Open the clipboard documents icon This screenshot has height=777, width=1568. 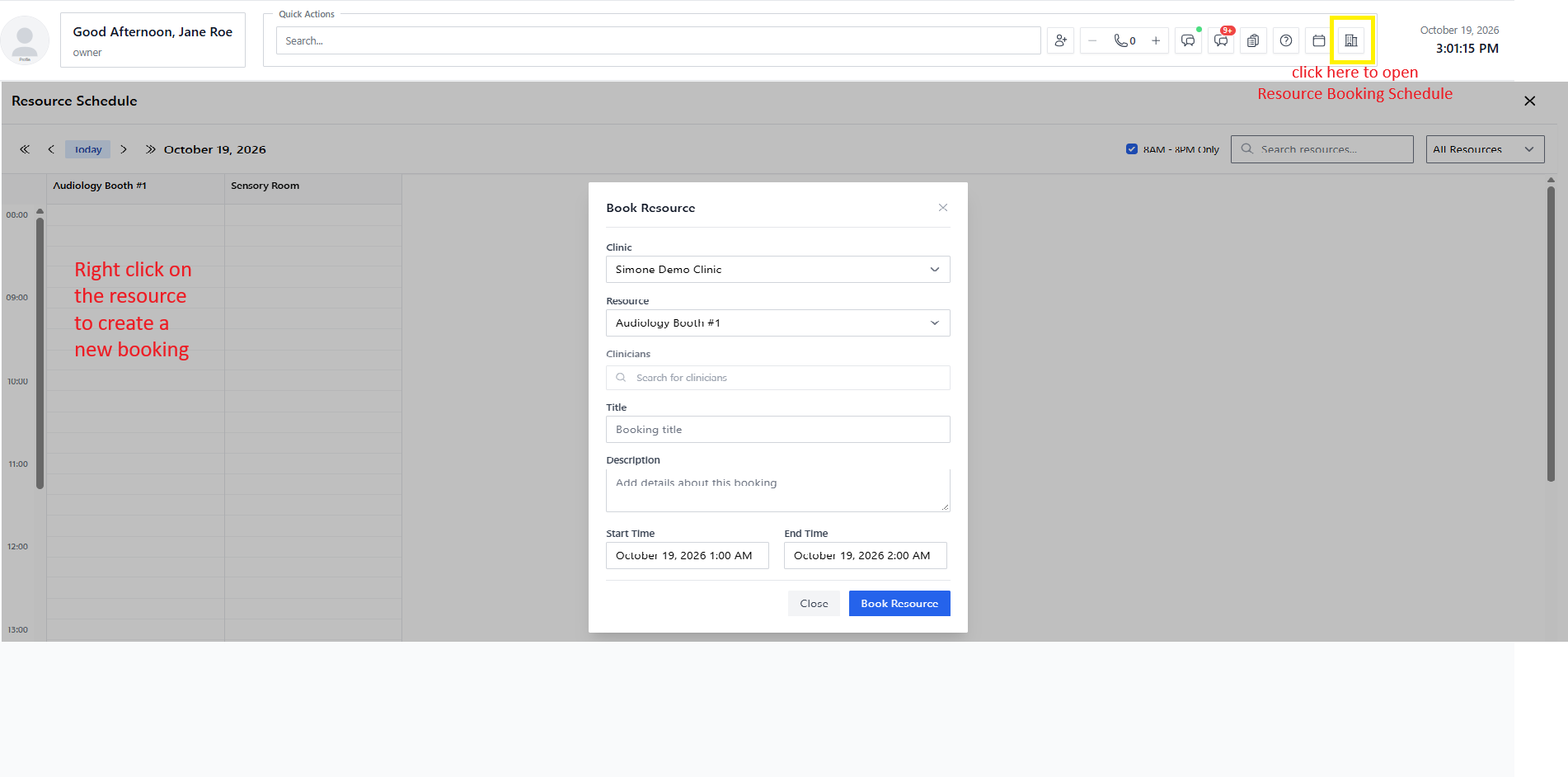point(1253,40)
